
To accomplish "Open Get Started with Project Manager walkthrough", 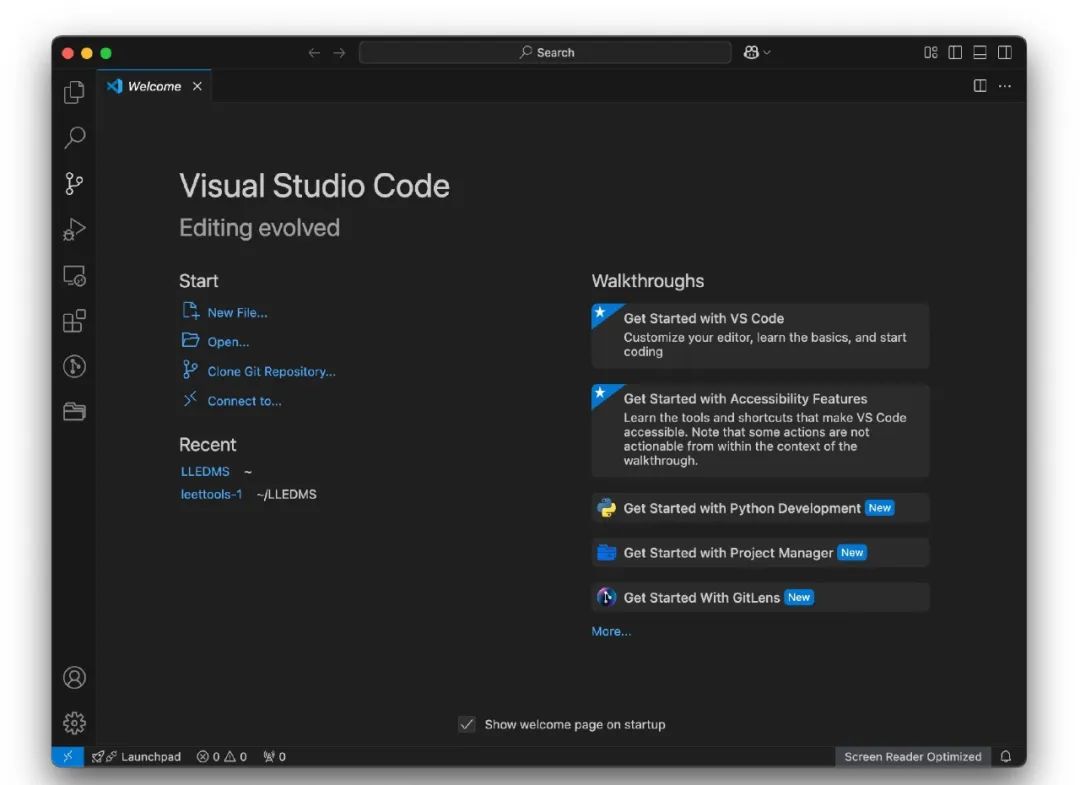I will (760, 553).
